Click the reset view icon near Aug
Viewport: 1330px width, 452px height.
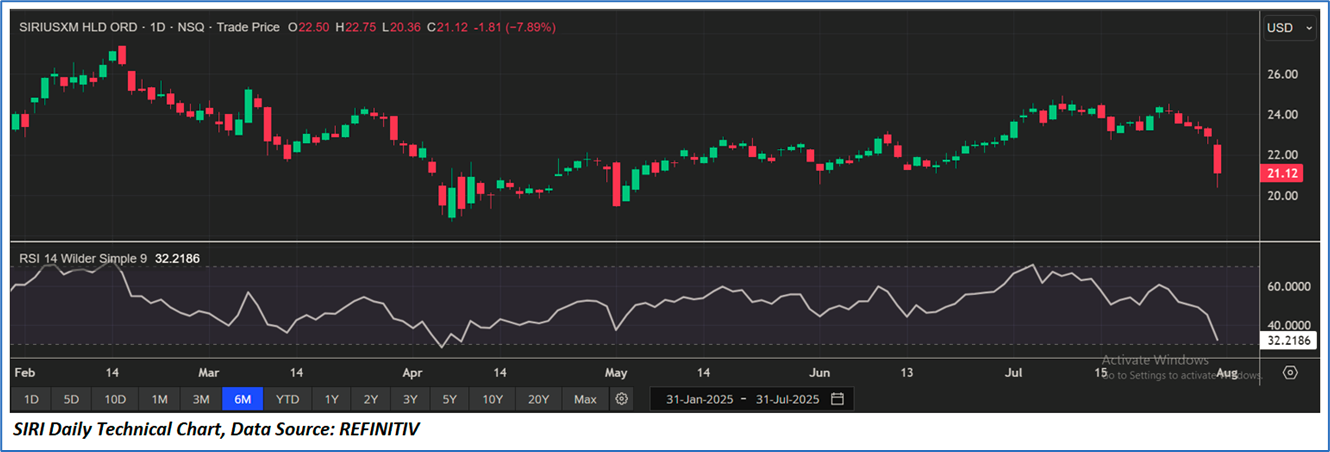click(1290, 373)
